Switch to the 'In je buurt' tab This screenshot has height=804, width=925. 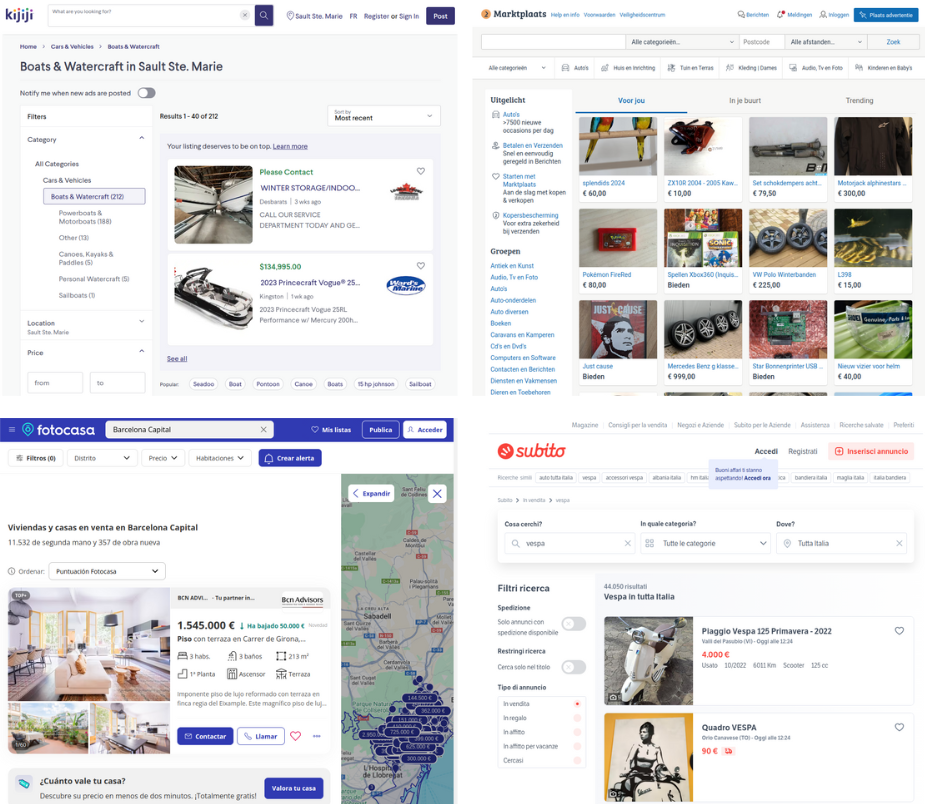click(744, 101)
